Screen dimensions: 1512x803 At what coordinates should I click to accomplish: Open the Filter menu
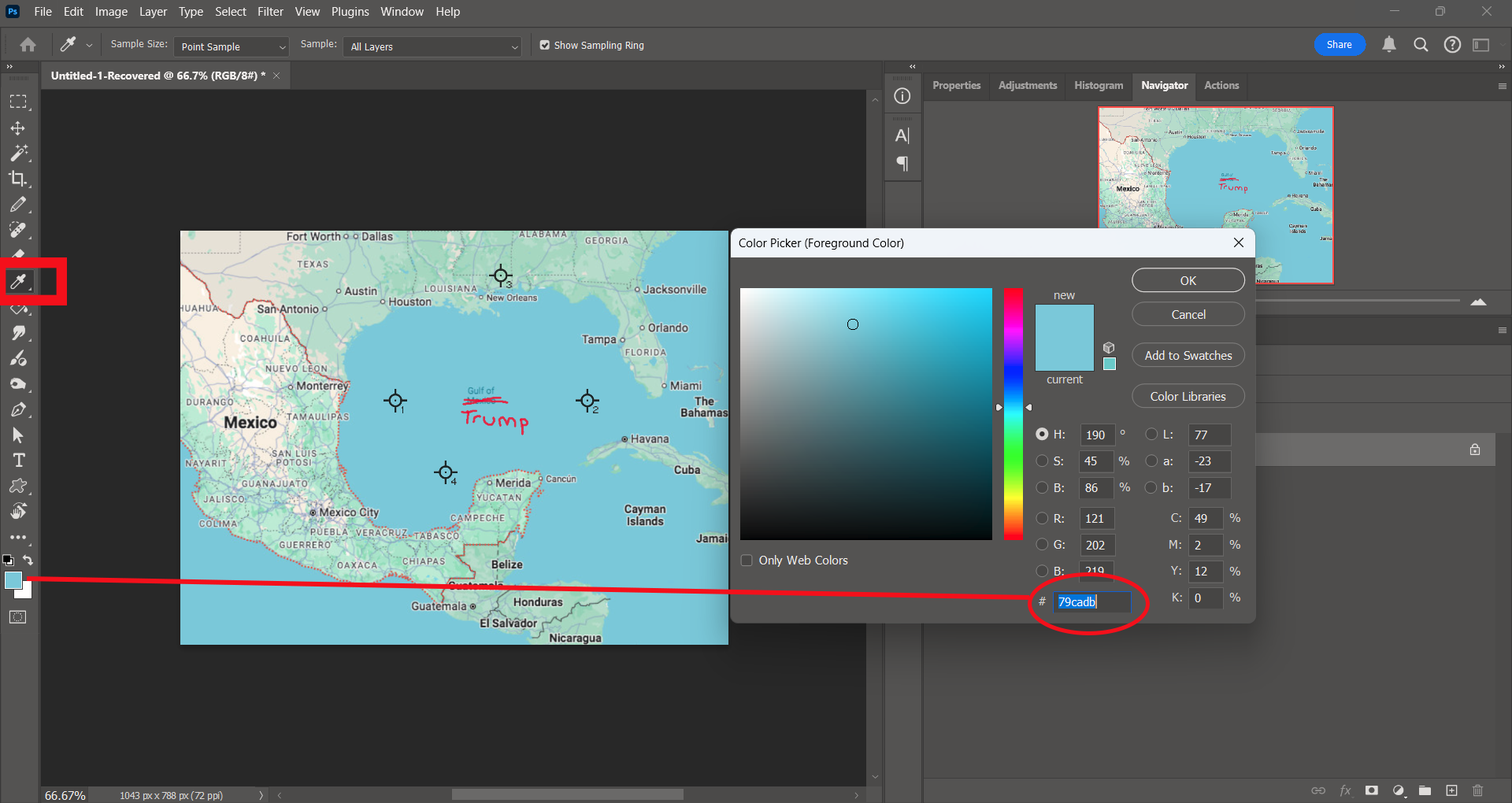[x=270, y=11]
